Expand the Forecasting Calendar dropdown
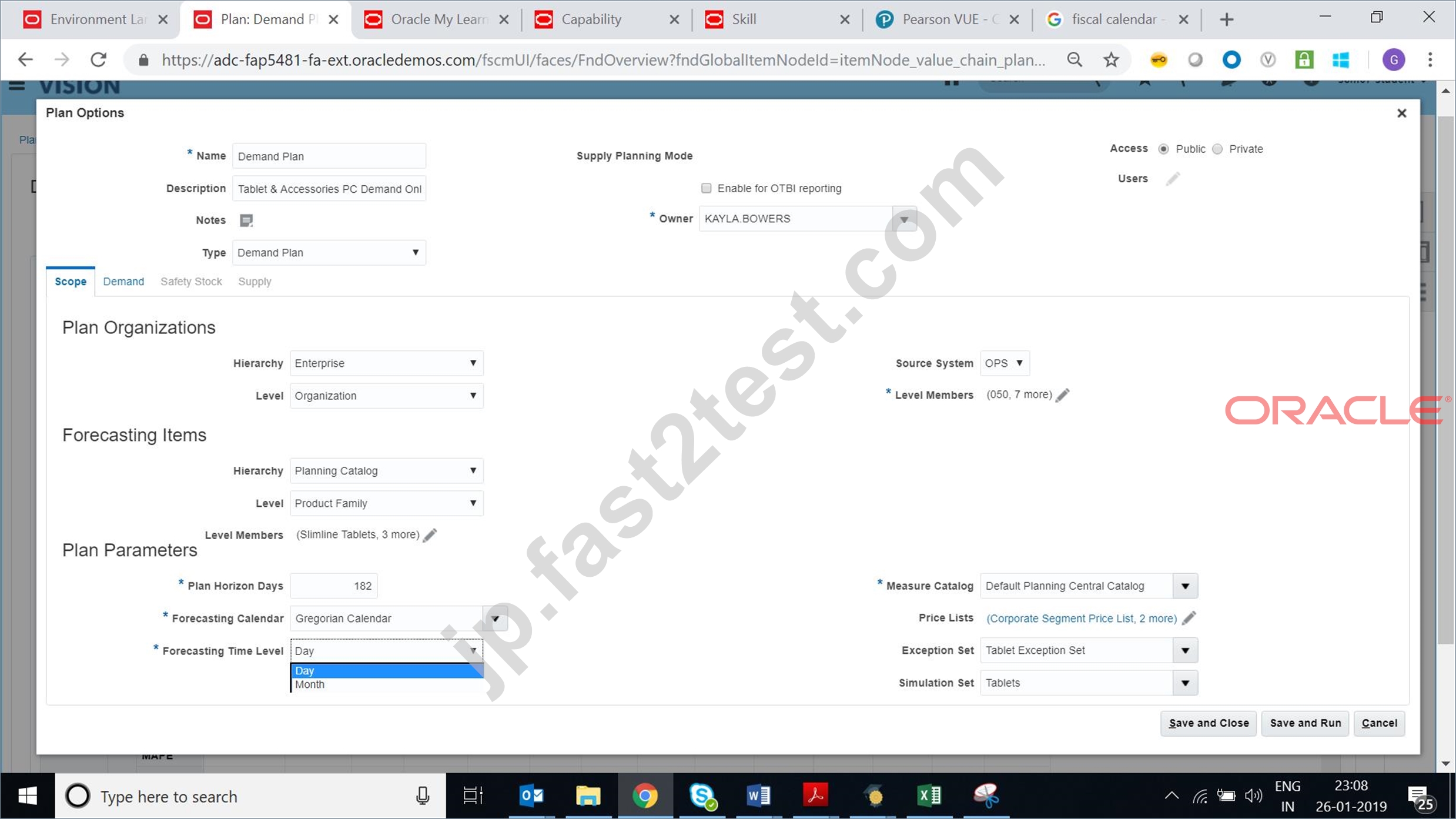This screenshot has width=1456, height=819. coord(496,619)
